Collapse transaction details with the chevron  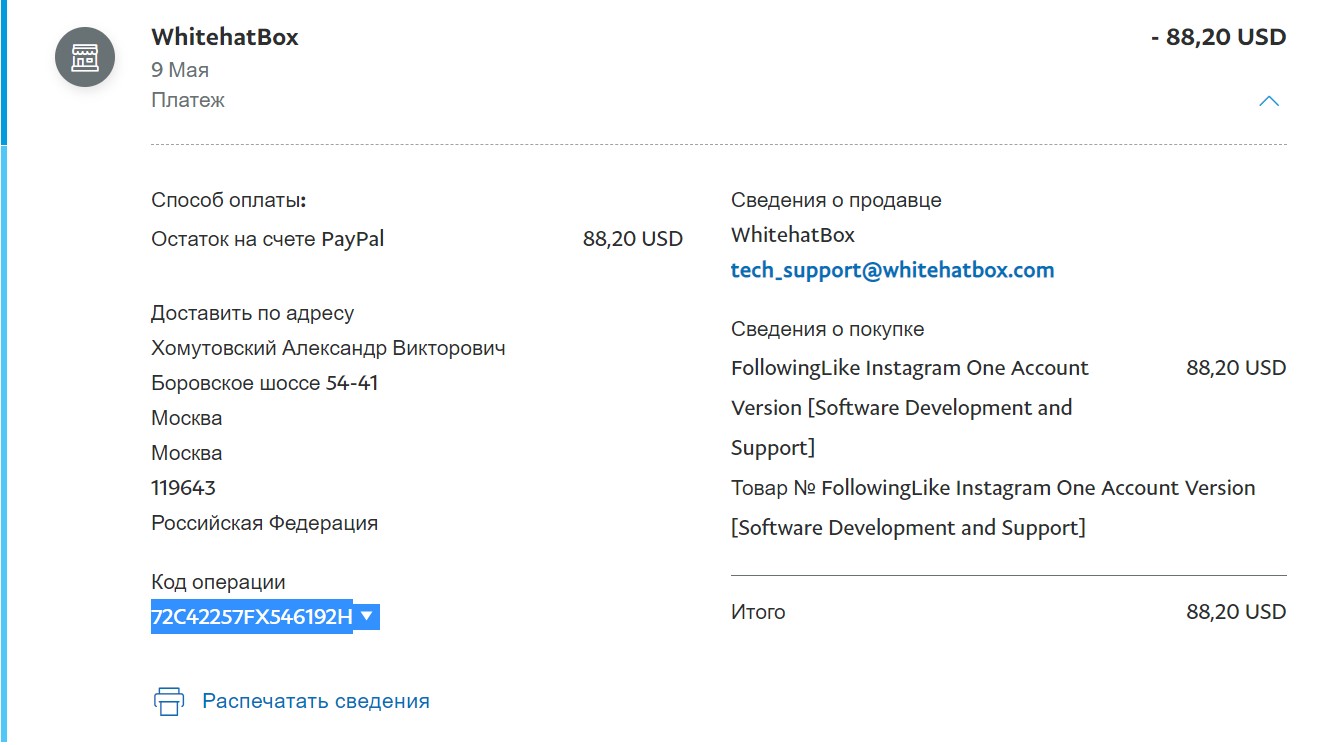[1269, 101]
